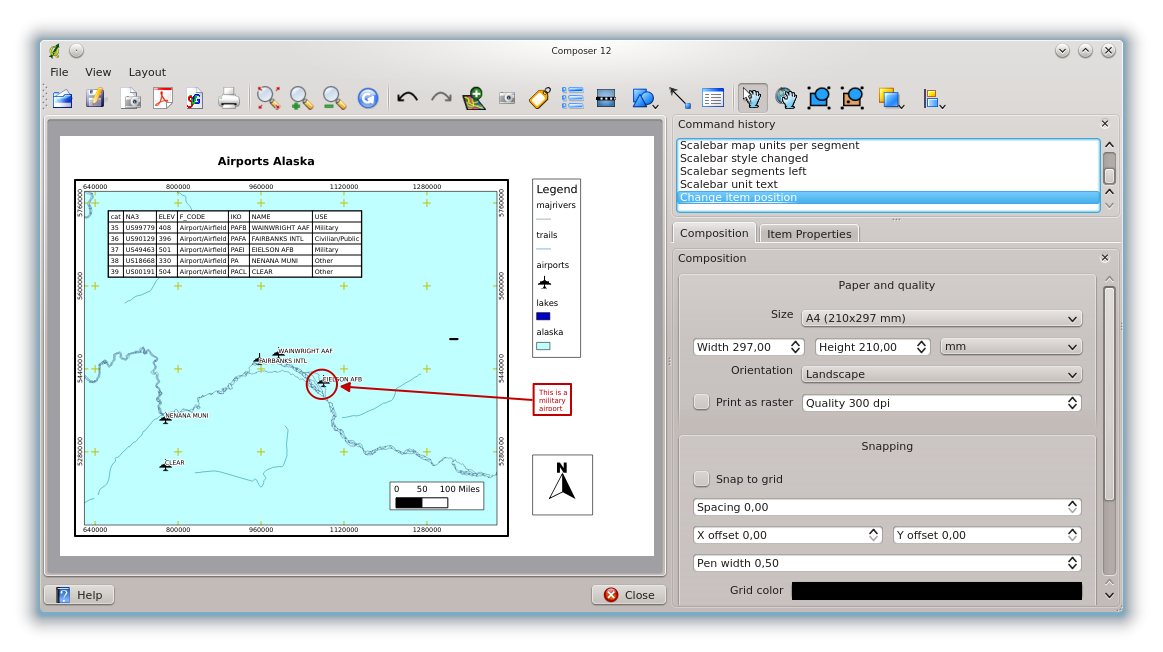1163x652 pixels.
Task: Switch to the Item Properties tab
Action: click(809, 234)
